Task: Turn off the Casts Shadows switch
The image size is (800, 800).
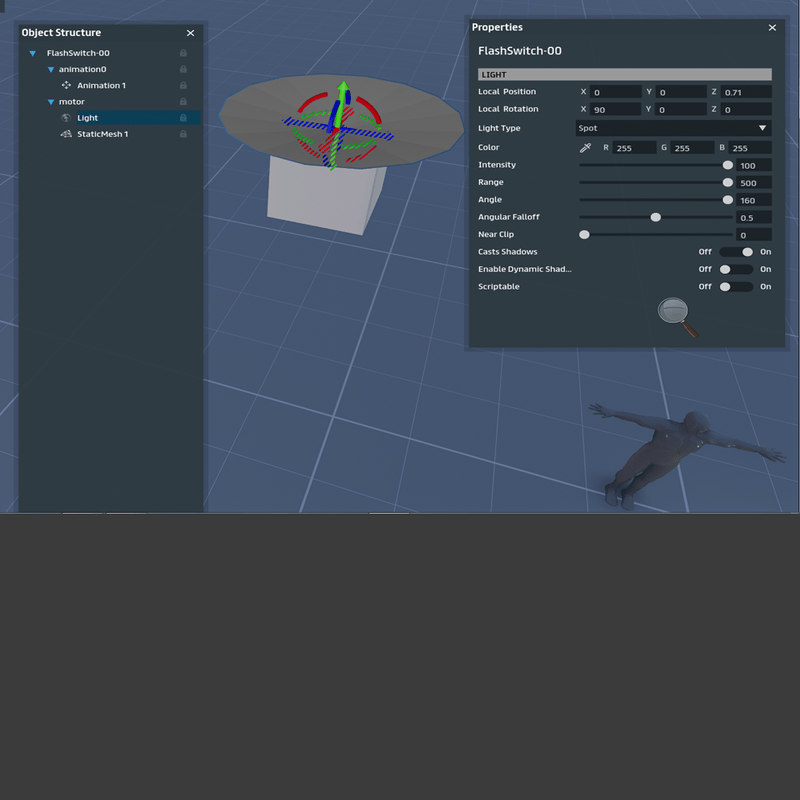Action: tap(737, 252)
